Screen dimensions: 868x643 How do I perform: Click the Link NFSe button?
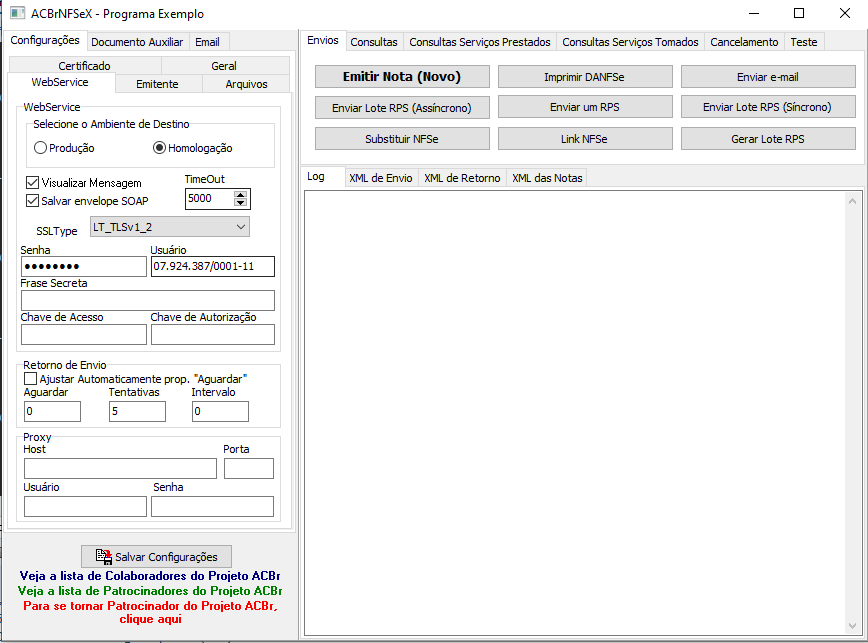click(585, 138)
